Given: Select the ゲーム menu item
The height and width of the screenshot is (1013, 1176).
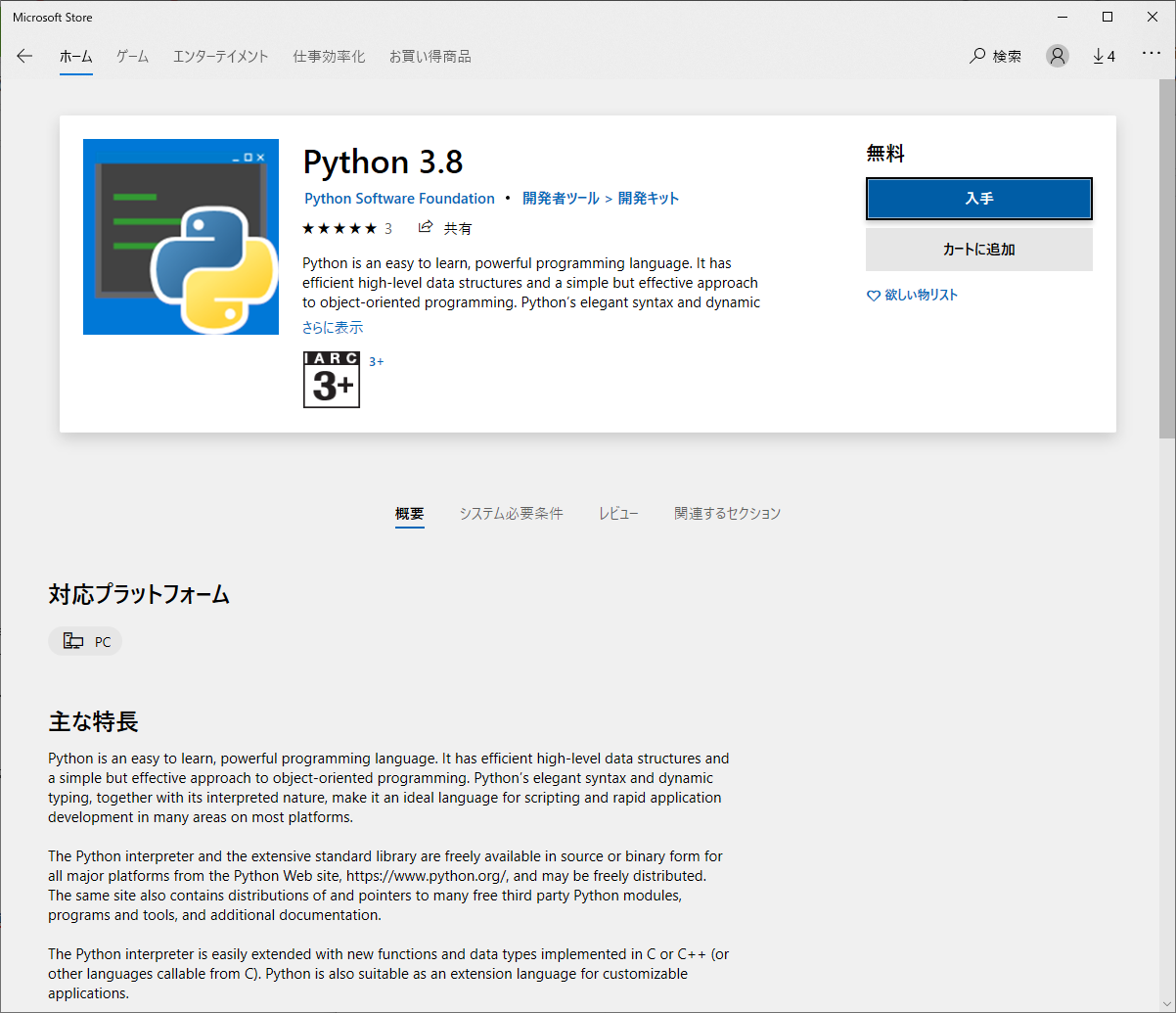Looking at the screenshot, I should (x=131, y=56).
